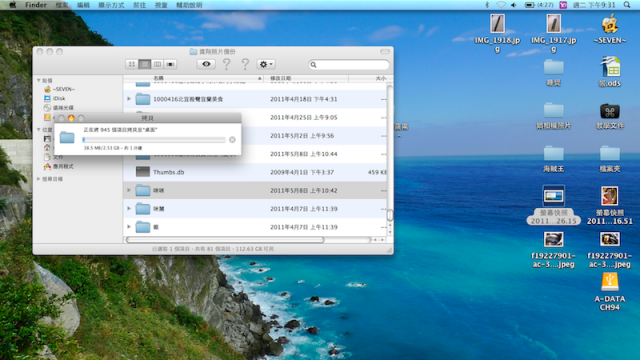This screenshot has width=640, height=360.
Task: Click the Wi-Fi menu bar icon
Action: 501,5
